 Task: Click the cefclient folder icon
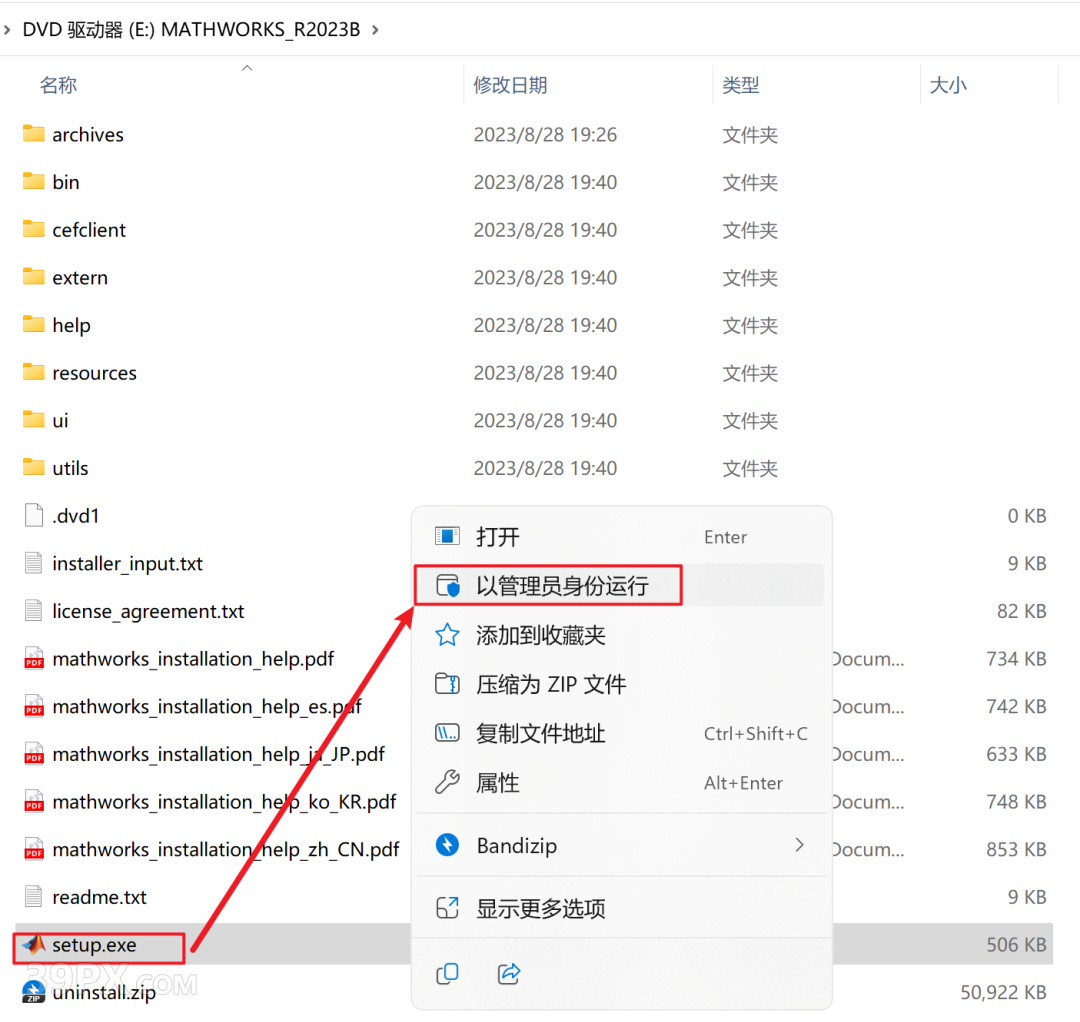(34, 229)
